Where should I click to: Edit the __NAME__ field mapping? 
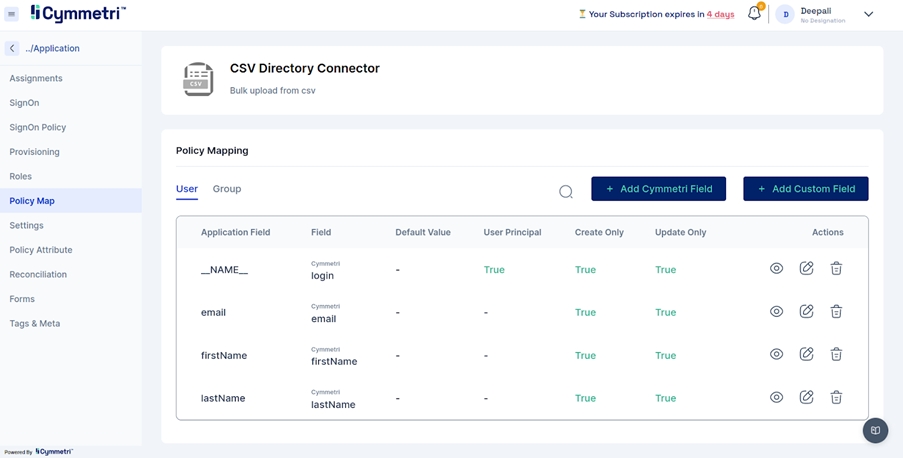tap(806, 269)
